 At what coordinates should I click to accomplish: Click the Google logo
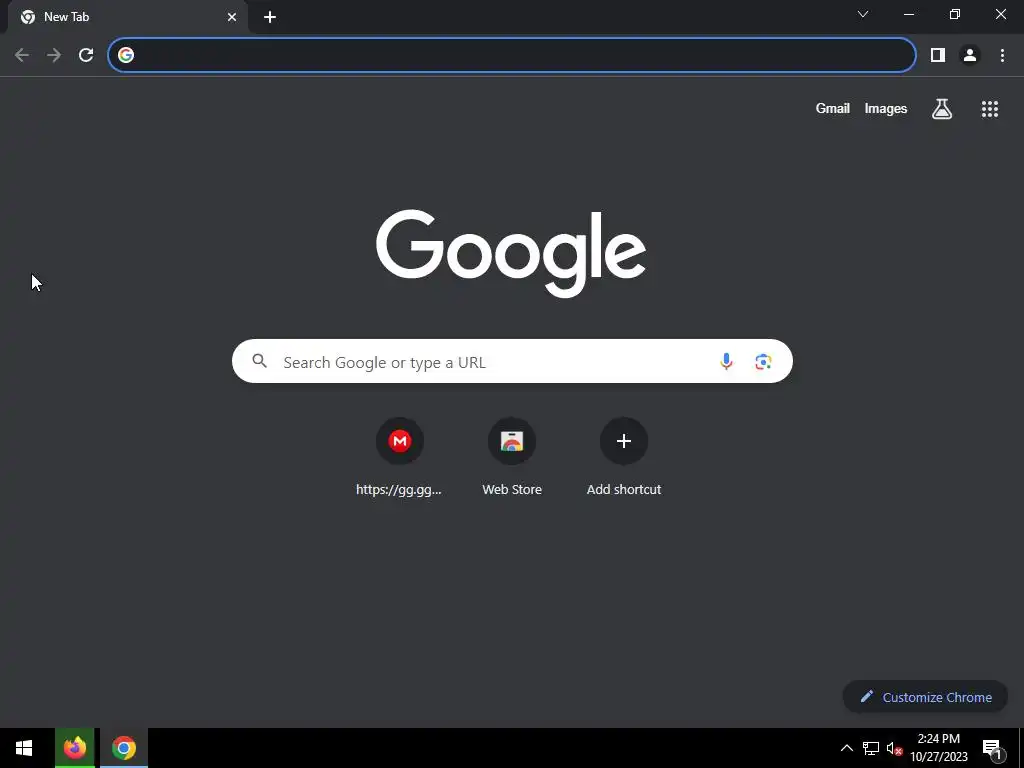[511, 253]
